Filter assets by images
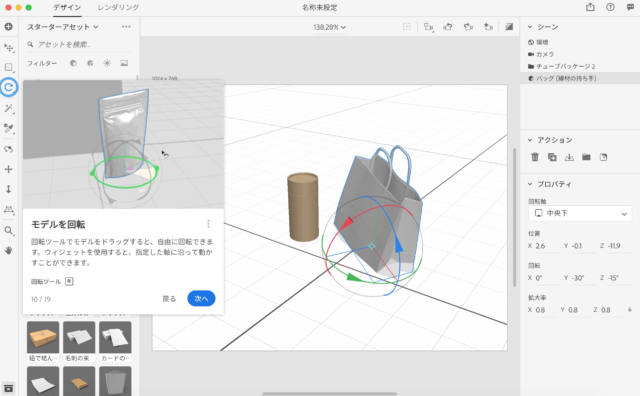The height and width of the screenshot is (396, 640). pos(124,63)
